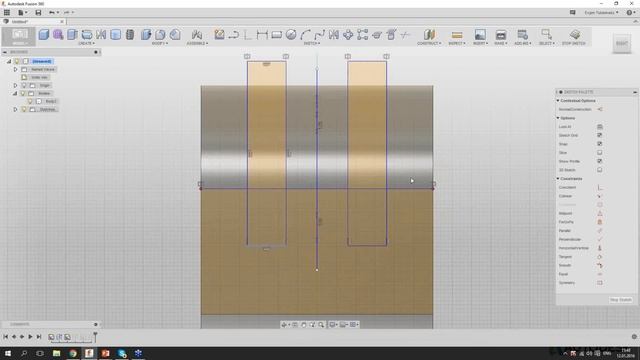Open Chrome from the taskbar
The height and width of the screenshot is (360, 640).
pyautogui.click(x=73, y=353)
